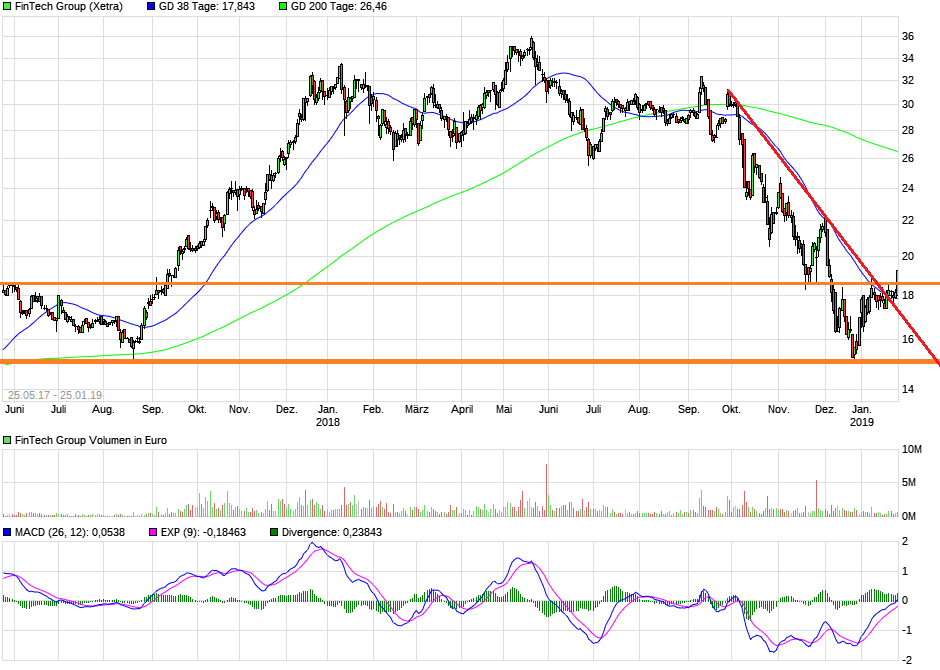Screen dimensions: 940x670
Task: Click the MACD axis value -2
Action: 908,660
